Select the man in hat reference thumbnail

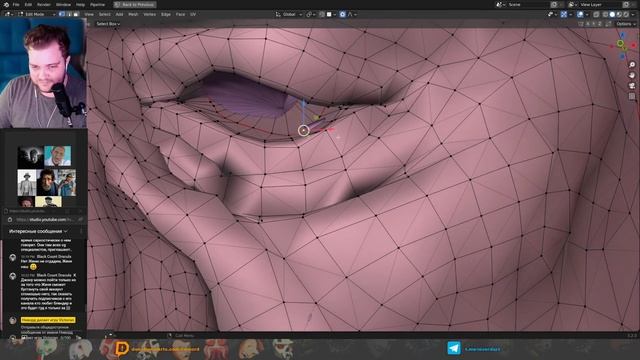[x=27, y=182]
